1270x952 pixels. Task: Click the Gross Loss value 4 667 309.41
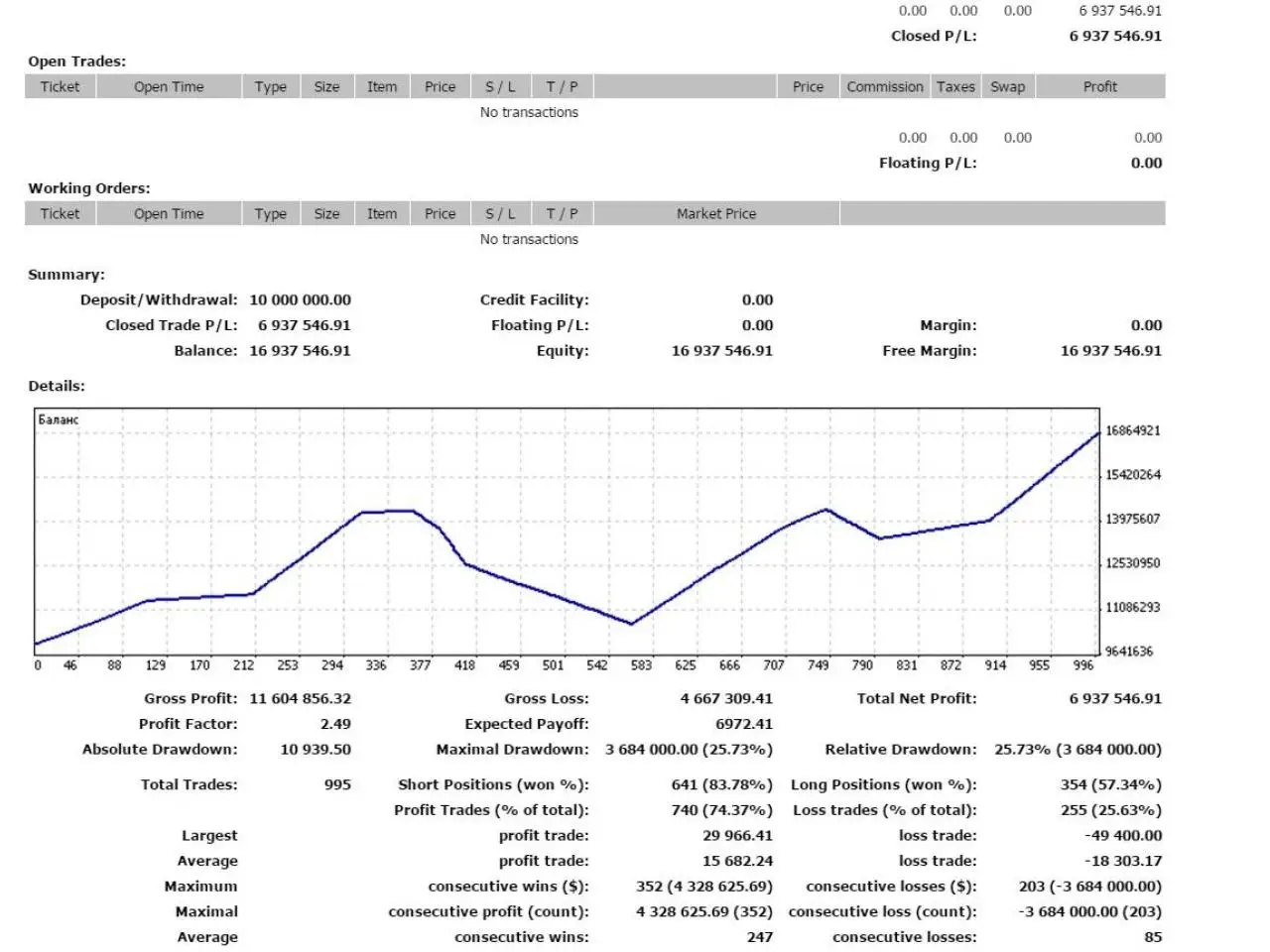click(x=725, y=699)
